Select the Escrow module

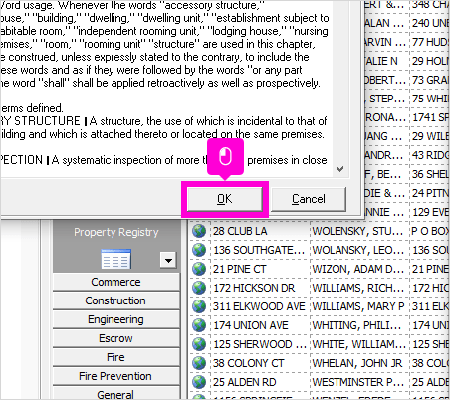coord(116,338)
